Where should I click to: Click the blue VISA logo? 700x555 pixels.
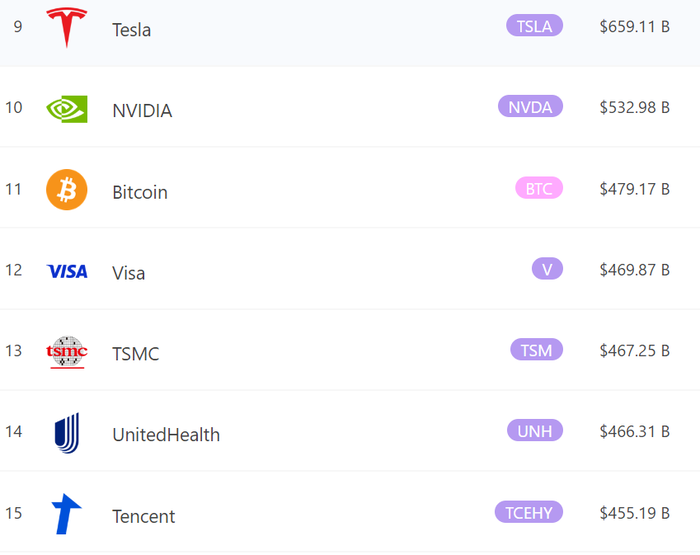[x=67, y=271]
